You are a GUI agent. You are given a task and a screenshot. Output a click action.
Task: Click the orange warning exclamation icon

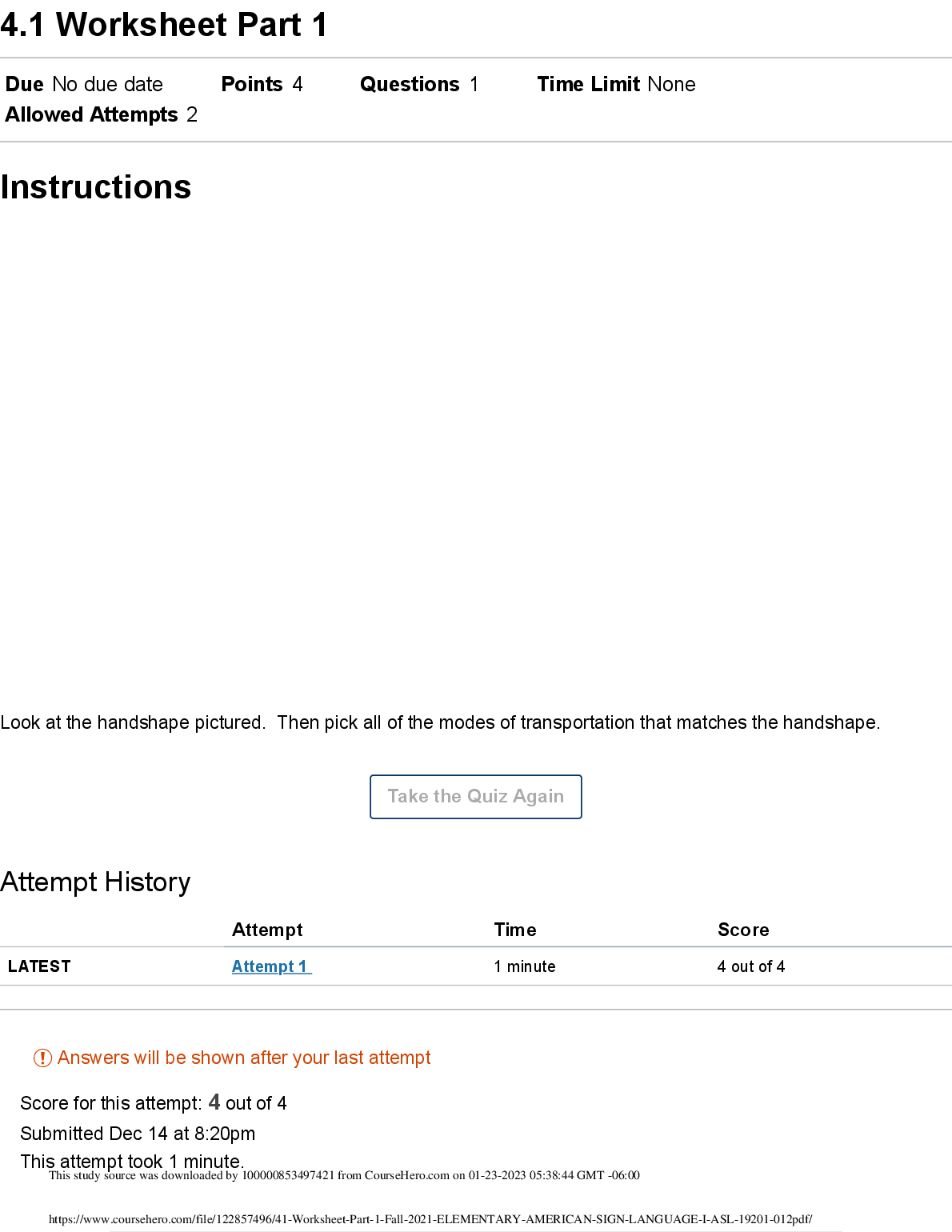point(42,1058)
